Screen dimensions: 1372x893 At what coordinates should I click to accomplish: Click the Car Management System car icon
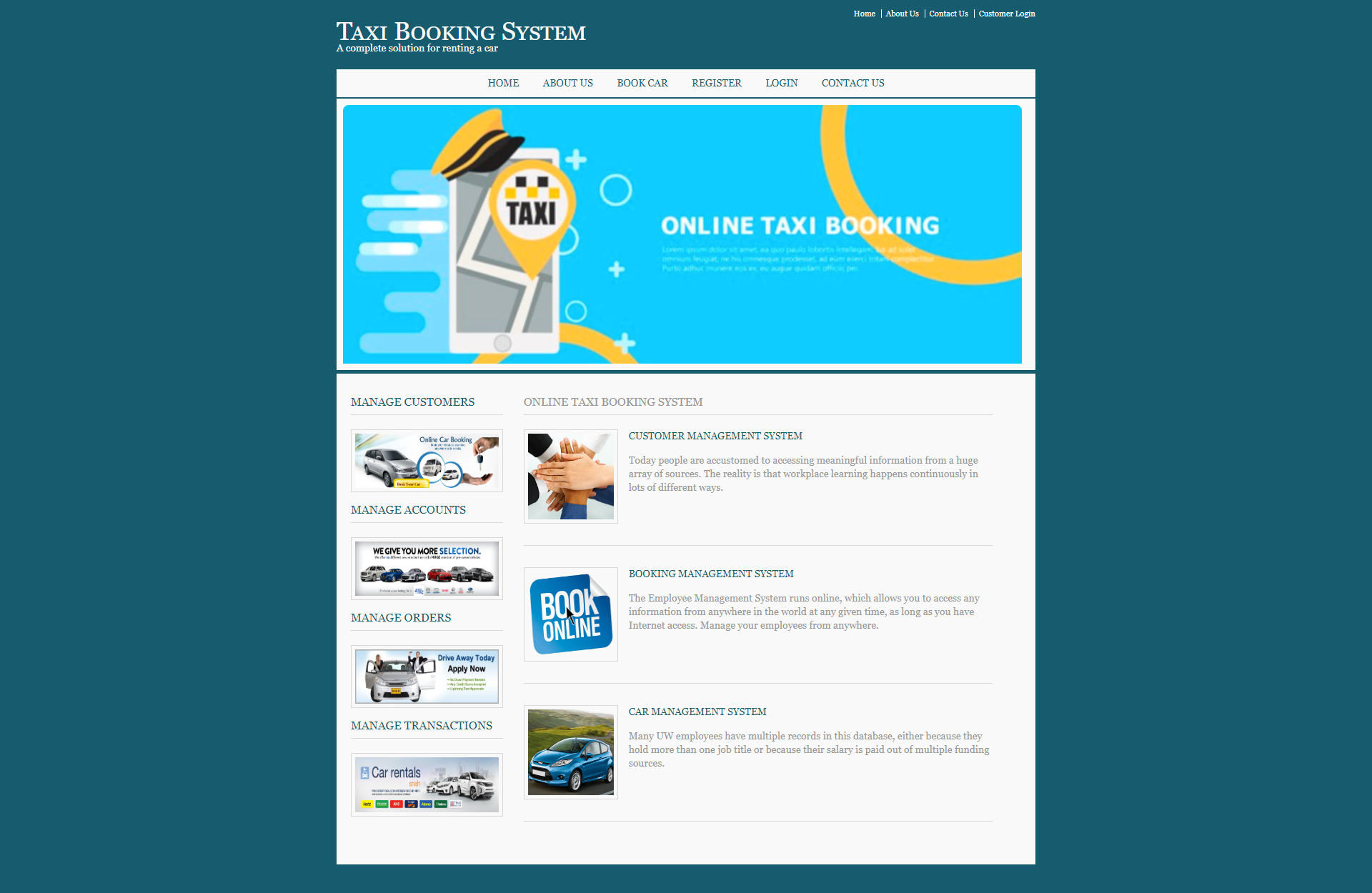click(570, 752)
